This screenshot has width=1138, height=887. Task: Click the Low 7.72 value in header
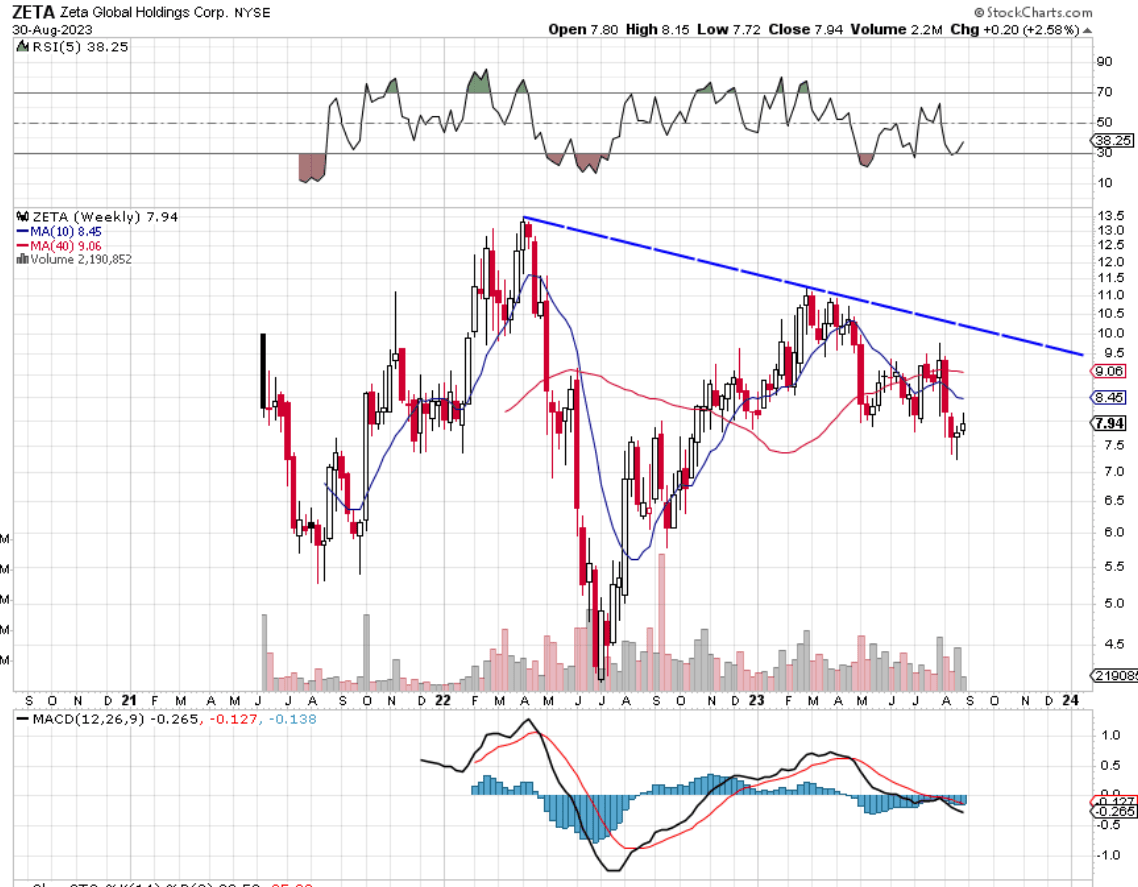(729, 30)
